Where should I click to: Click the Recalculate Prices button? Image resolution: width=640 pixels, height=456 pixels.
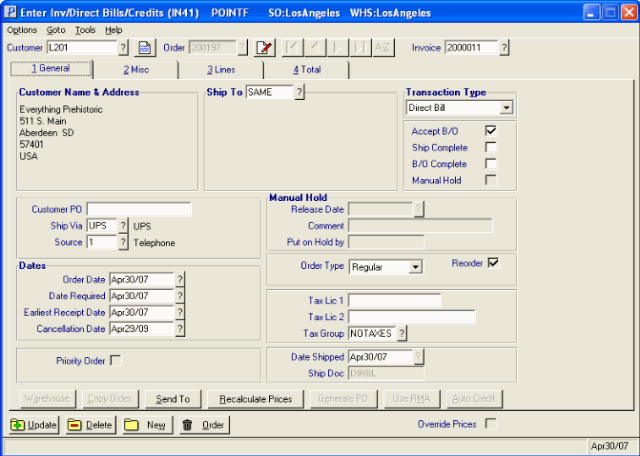coord(256,399)
